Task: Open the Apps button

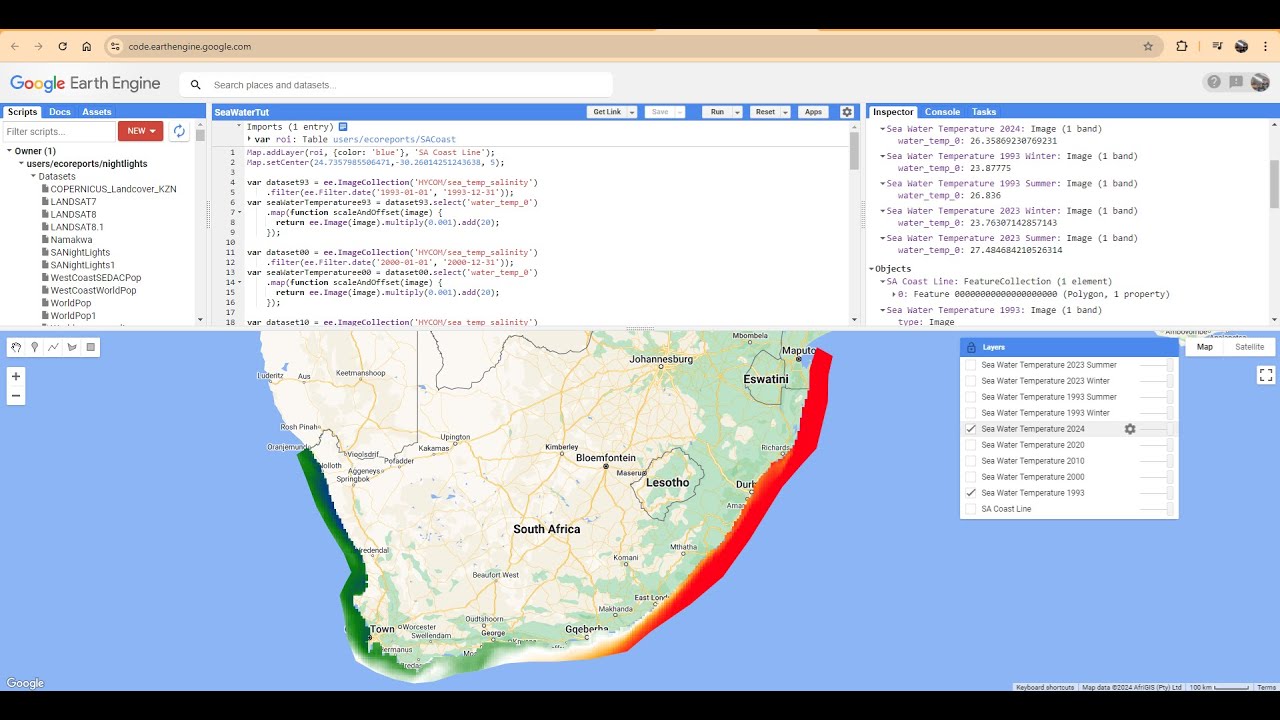Action: pos(813,112)
